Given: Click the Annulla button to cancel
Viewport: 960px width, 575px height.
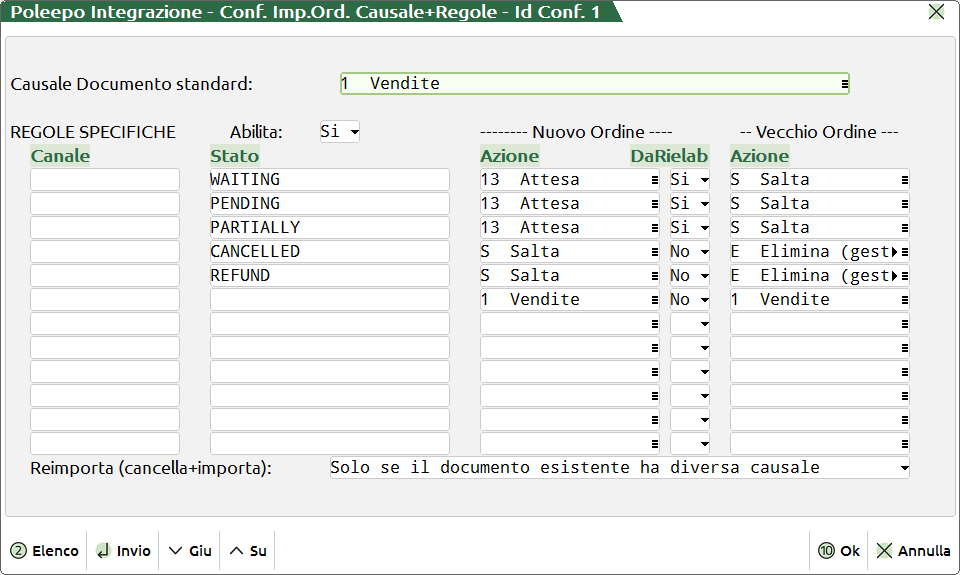Looking at the screenshot, I should (x=913, y=551).
